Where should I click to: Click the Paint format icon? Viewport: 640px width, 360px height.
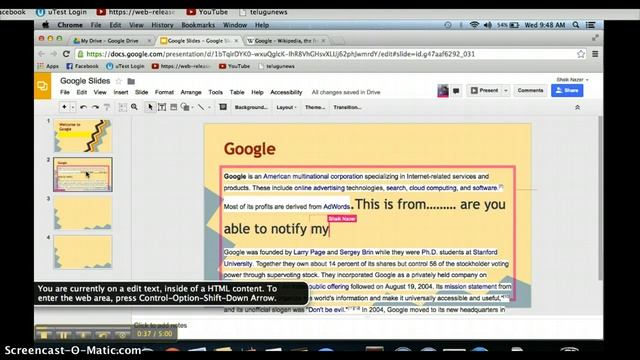[107, 107]
